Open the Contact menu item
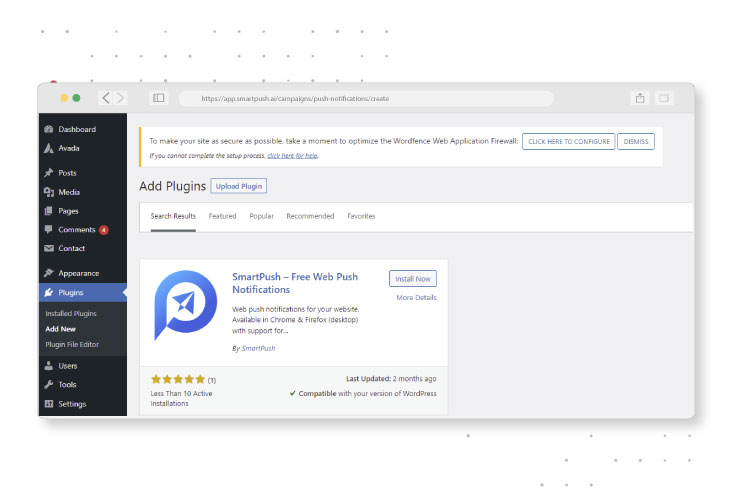This screenshot has height=500, width=731. [x=83, y=248]
